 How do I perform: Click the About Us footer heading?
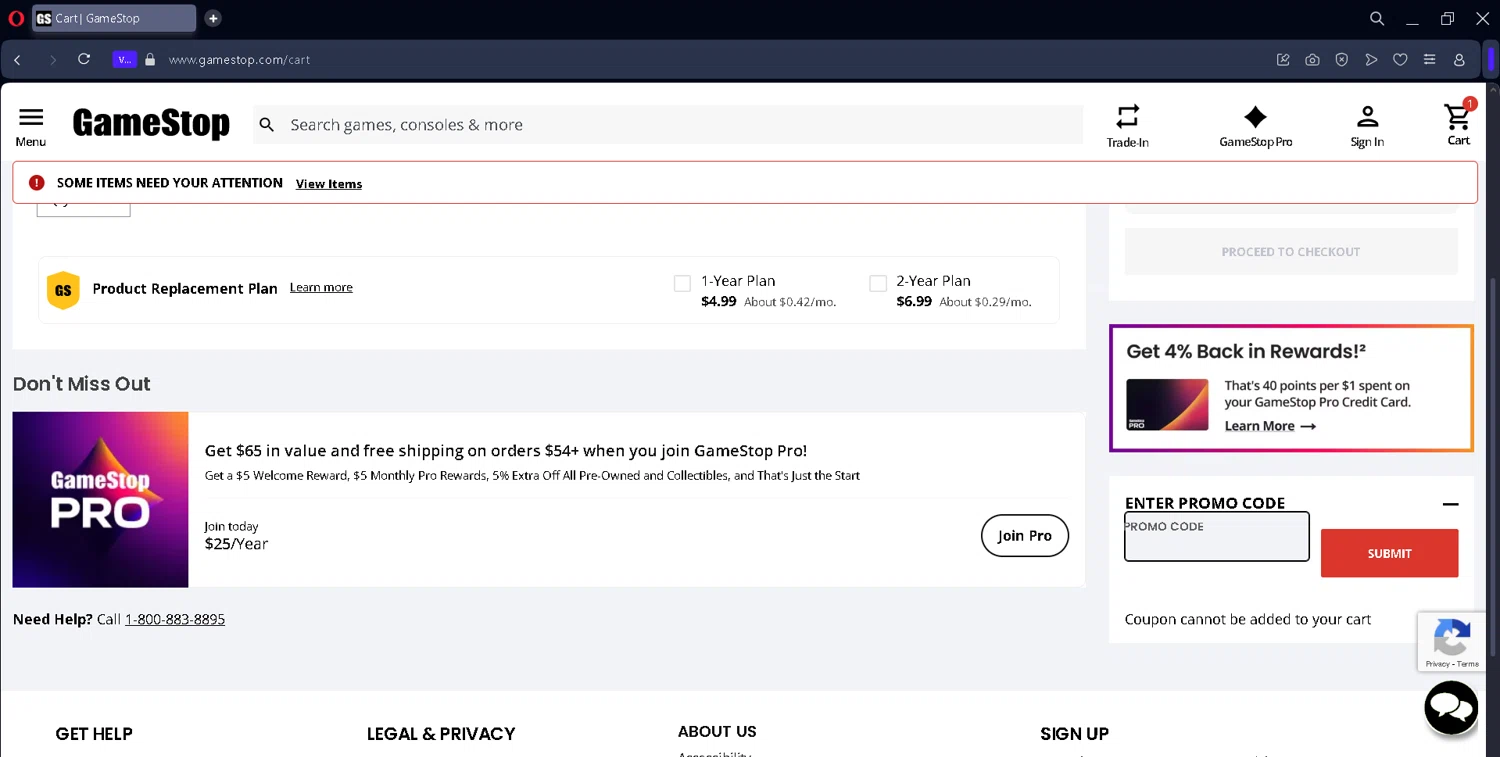(x=717, y=732)
